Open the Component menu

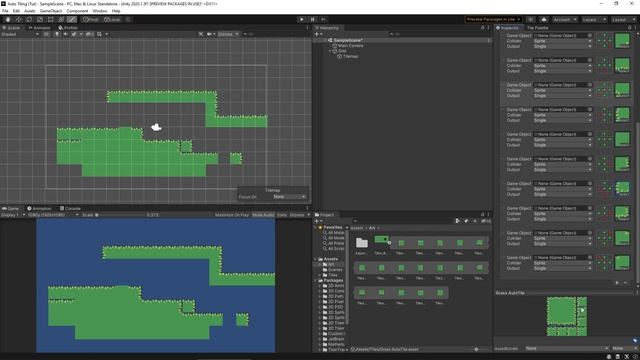77,11
